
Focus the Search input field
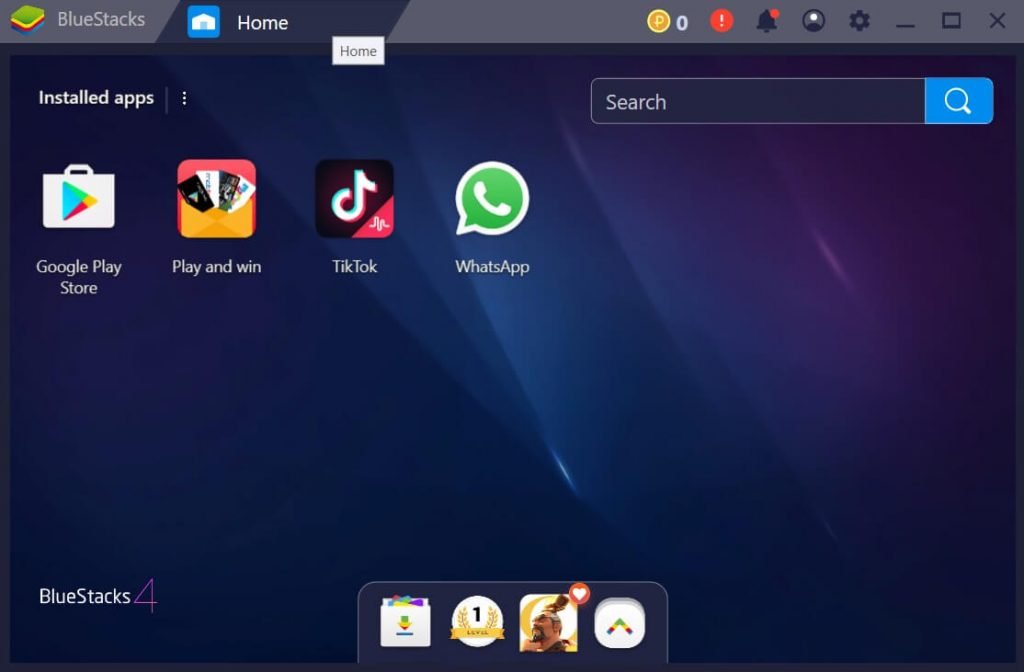[758, 101]
